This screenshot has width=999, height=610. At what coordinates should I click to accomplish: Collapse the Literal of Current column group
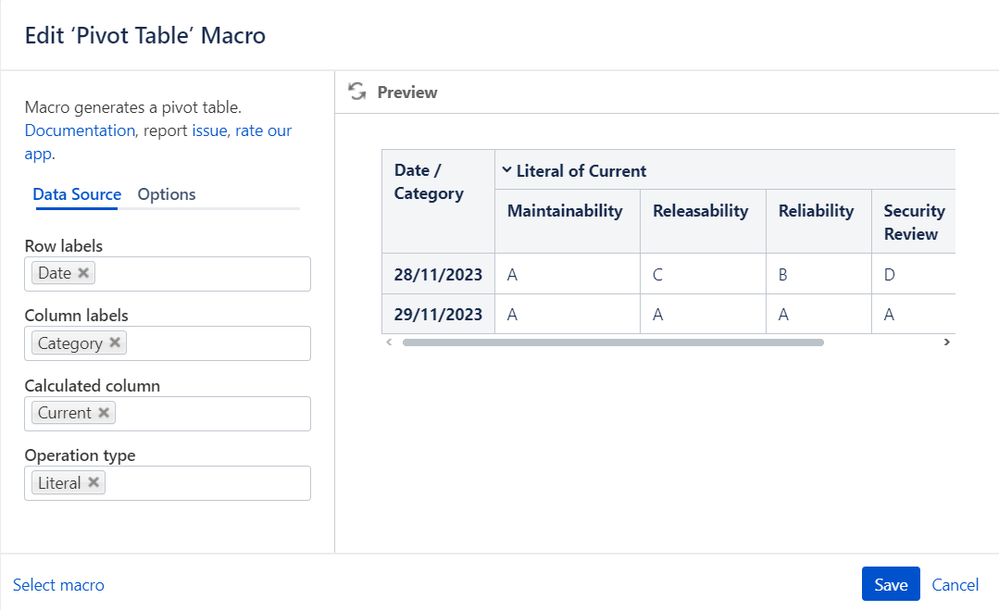[x=507, y=171]
